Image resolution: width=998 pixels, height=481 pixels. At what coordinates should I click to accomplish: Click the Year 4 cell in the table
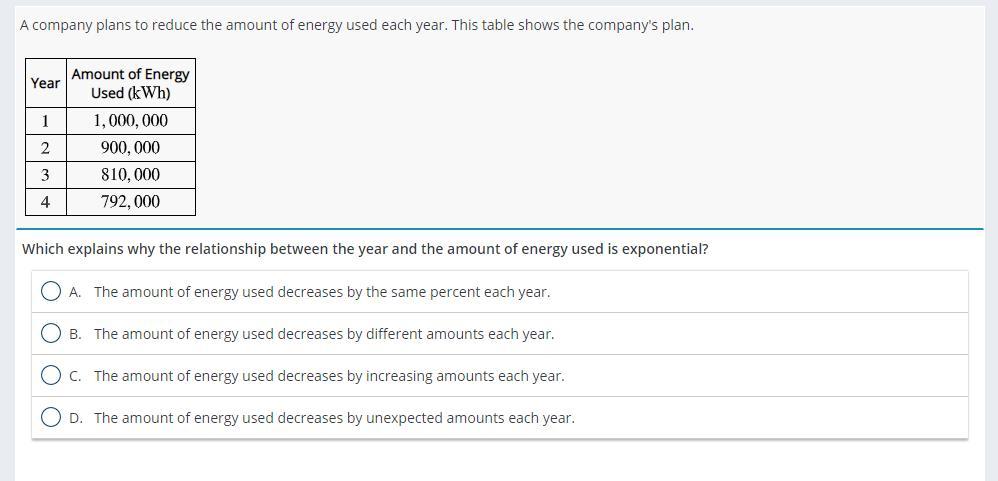pyautogui.click(x=45, y=202)
